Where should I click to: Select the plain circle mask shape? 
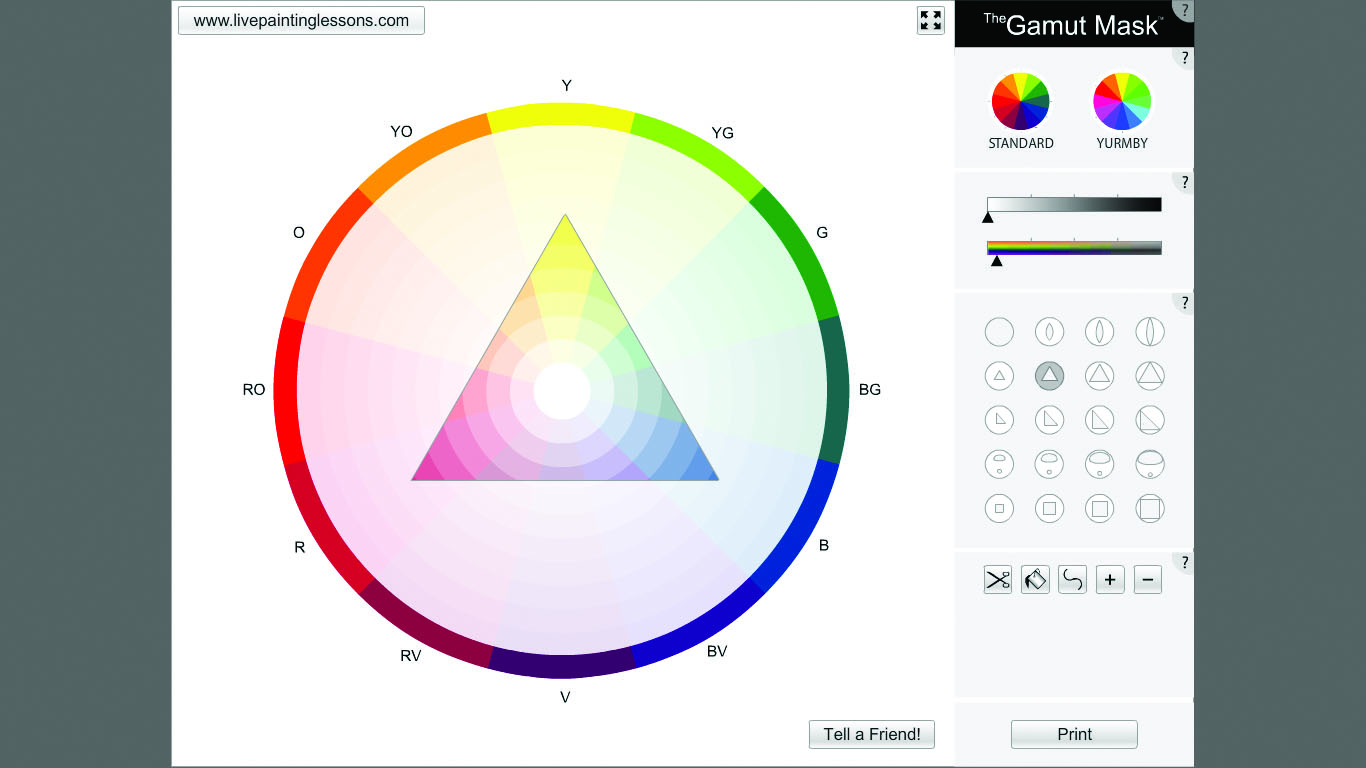(x=999, y=331)
